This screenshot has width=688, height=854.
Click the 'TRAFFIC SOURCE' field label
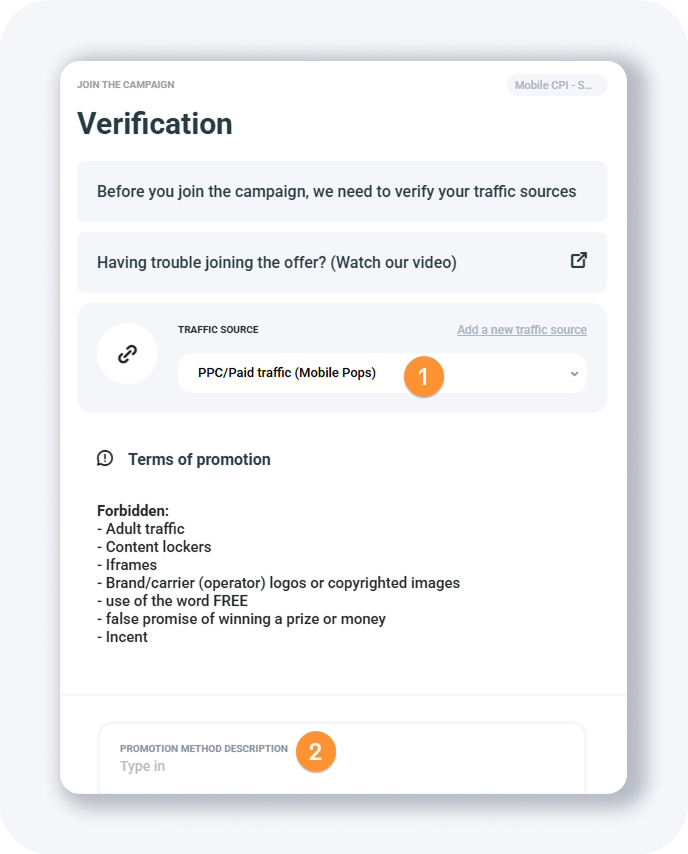218,330
